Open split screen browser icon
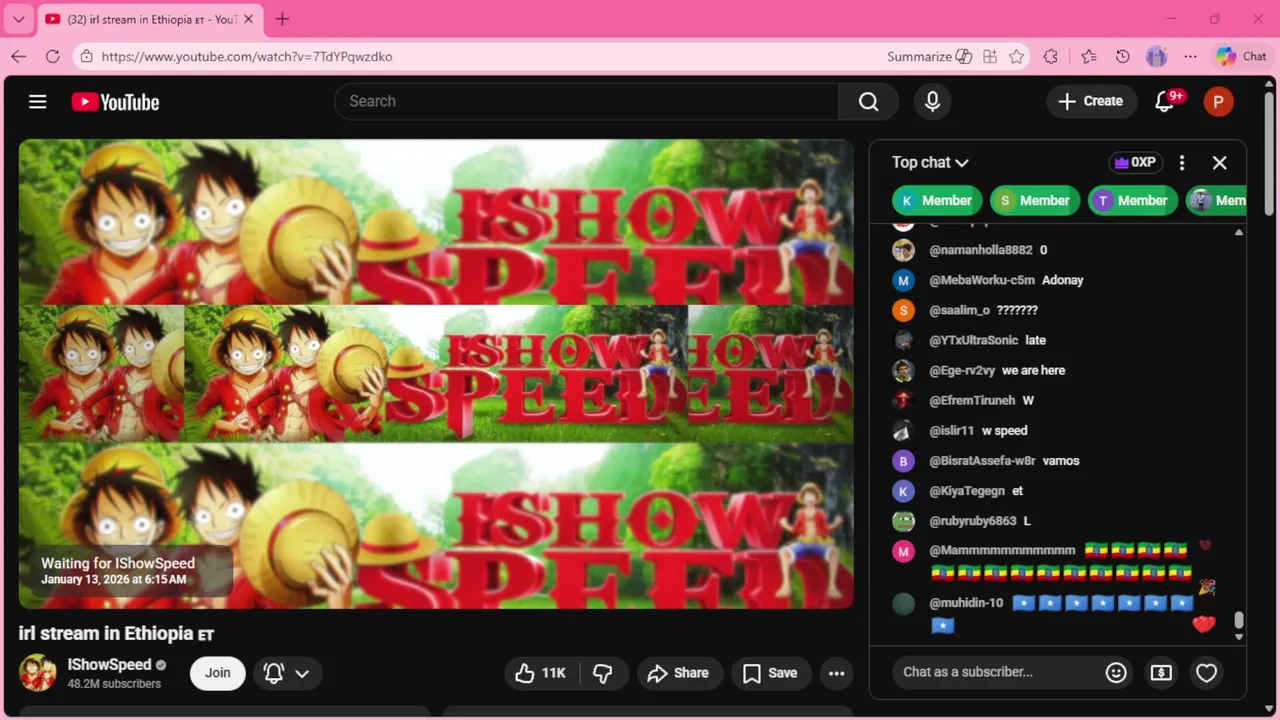 point(990,57)
